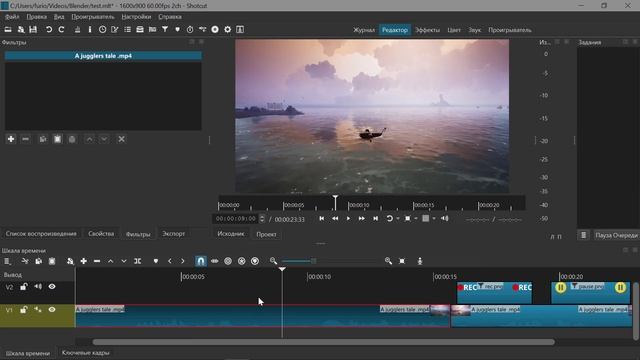Click the Пауза Очереди button
The height and width of the screenshot is (360, 640).
(616, 235)
